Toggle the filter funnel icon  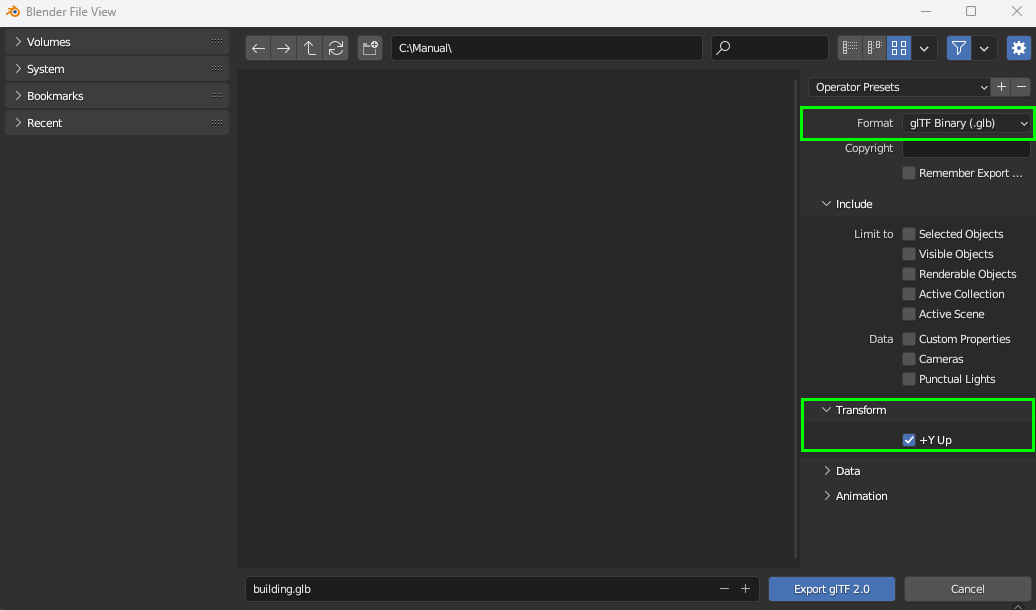coord(959,47)
